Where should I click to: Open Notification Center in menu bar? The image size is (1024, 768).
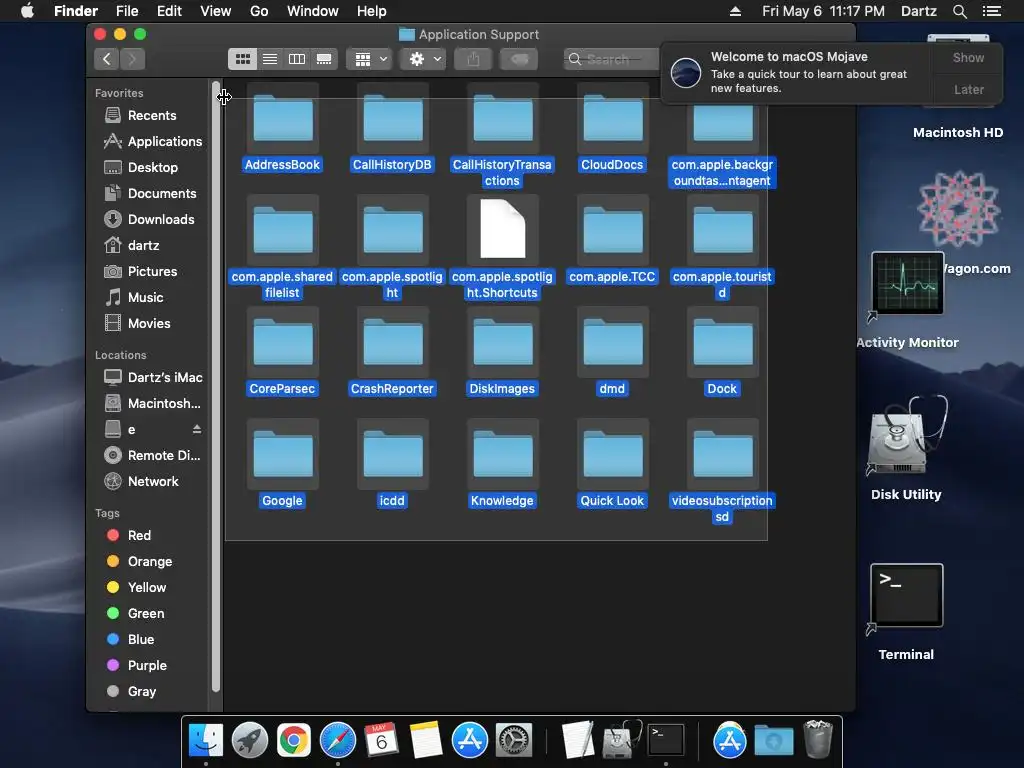992,11
